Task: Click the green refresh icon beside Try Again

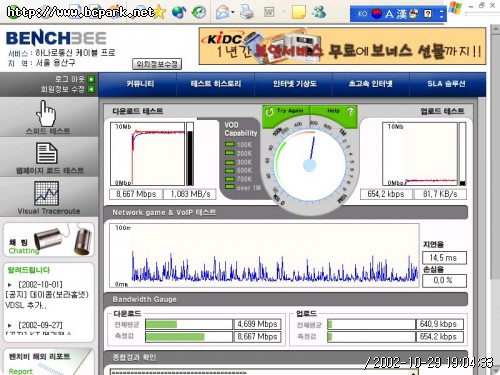Action: pos(269,112)
